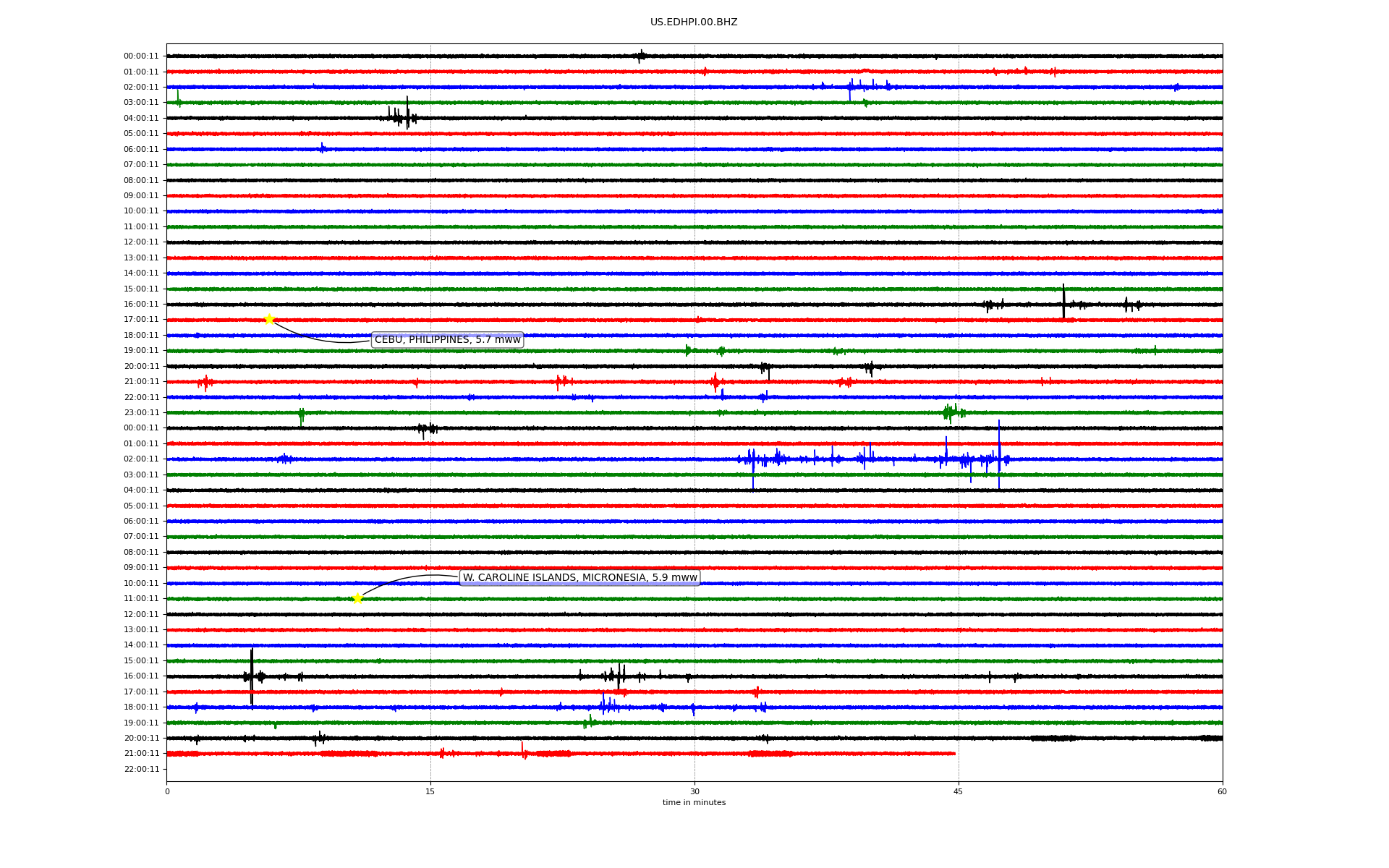Viewport: 1389px width, 868px height.
Task: Click the end of the final red 21:00:11 trace
Action: click(954, 754)
